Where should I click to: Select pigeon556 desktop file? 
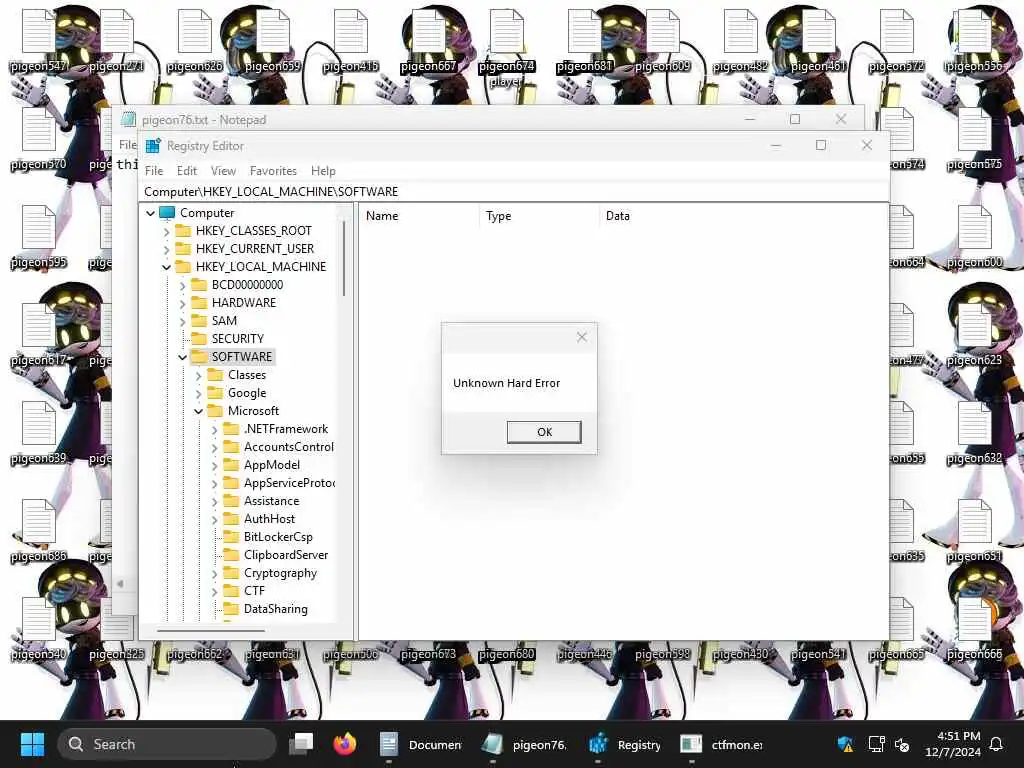pyautogui.click(x=974, y=41)
